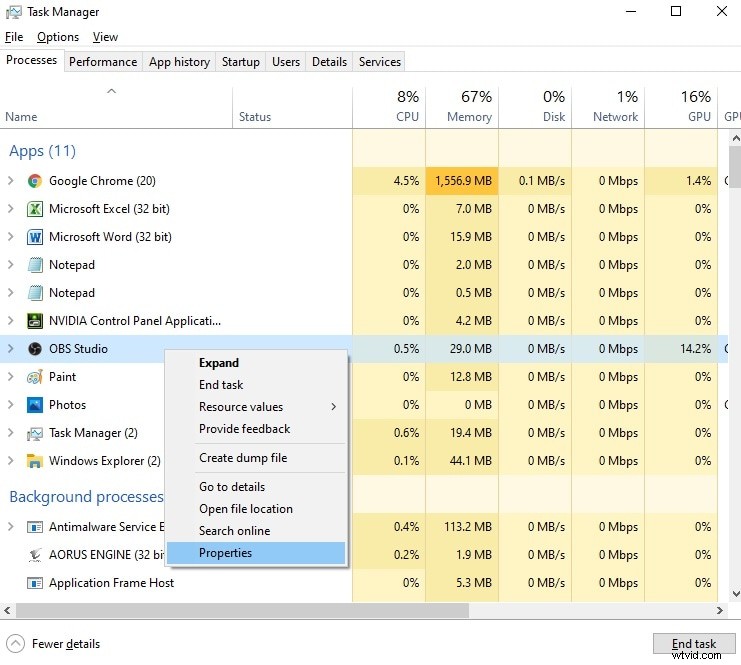Expand the Google Chrome (20) group
Image resolution: width=741 pixels, height=665 pixels.
tap(11, 181)
